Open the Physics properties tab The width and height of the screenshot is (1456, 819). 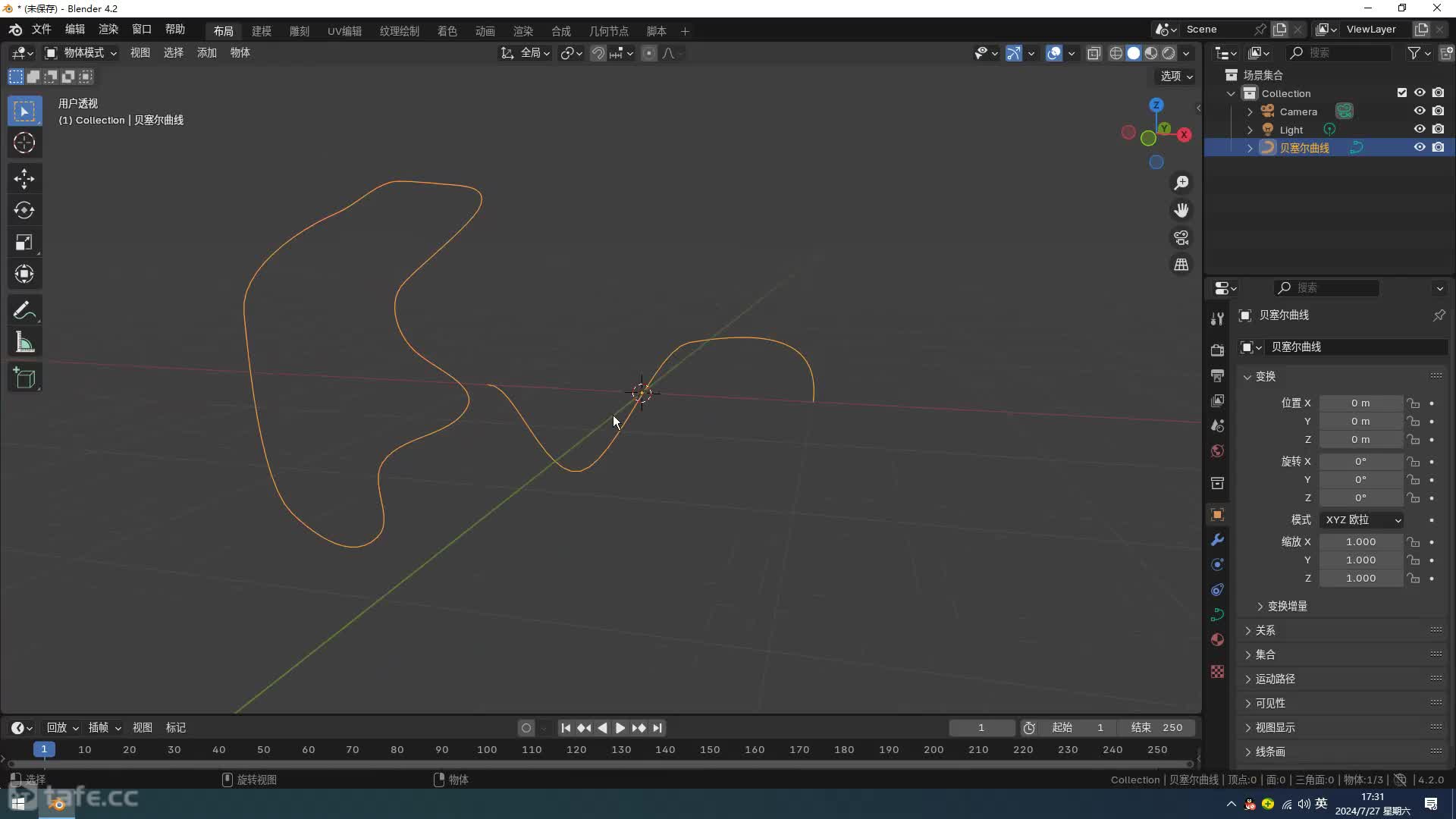[1217, 565]
